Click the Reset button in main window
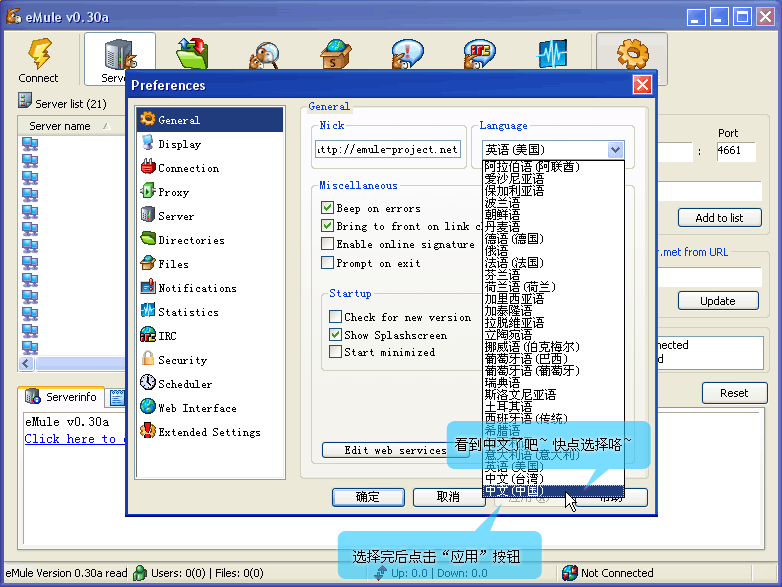The image size is (782, 587). [x=734, y=393]
